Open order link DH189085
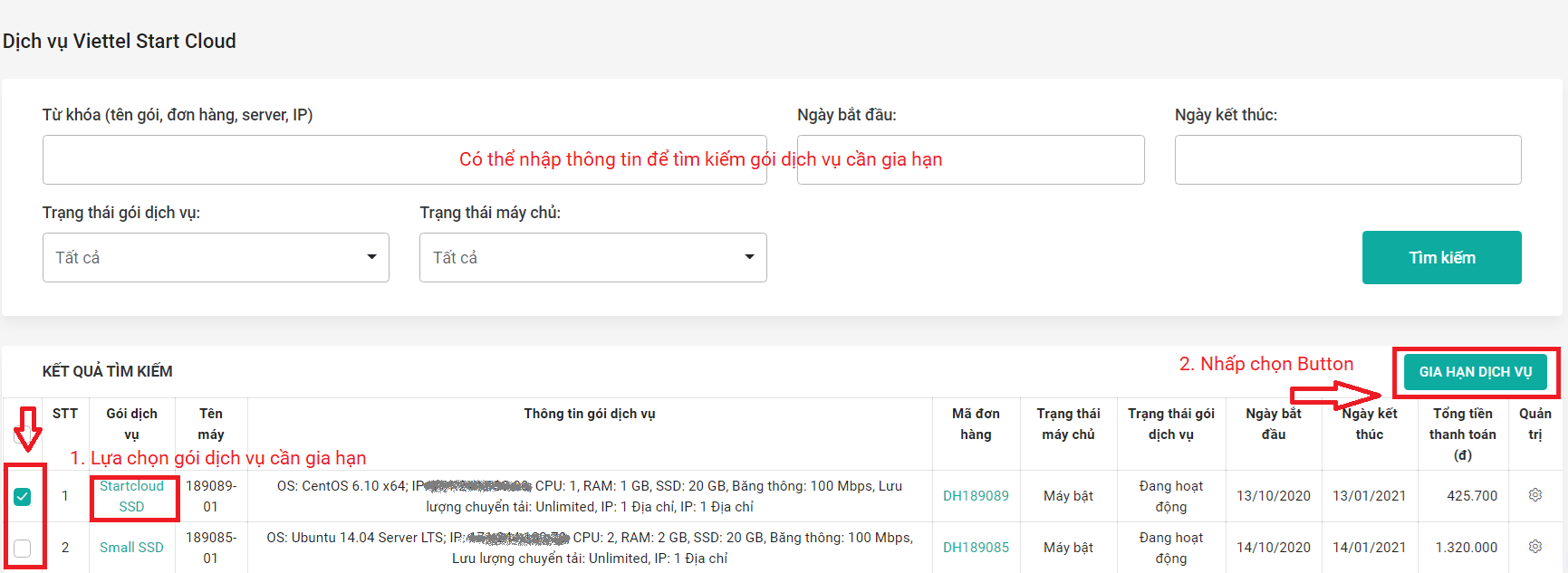This screenshot has width=1568, height=573. [976, 548]
